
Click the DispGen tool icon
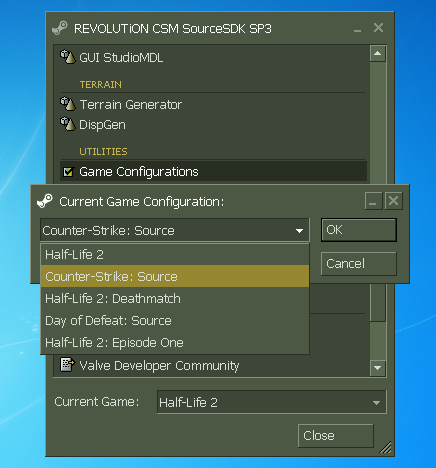click(x=68, y=124)
